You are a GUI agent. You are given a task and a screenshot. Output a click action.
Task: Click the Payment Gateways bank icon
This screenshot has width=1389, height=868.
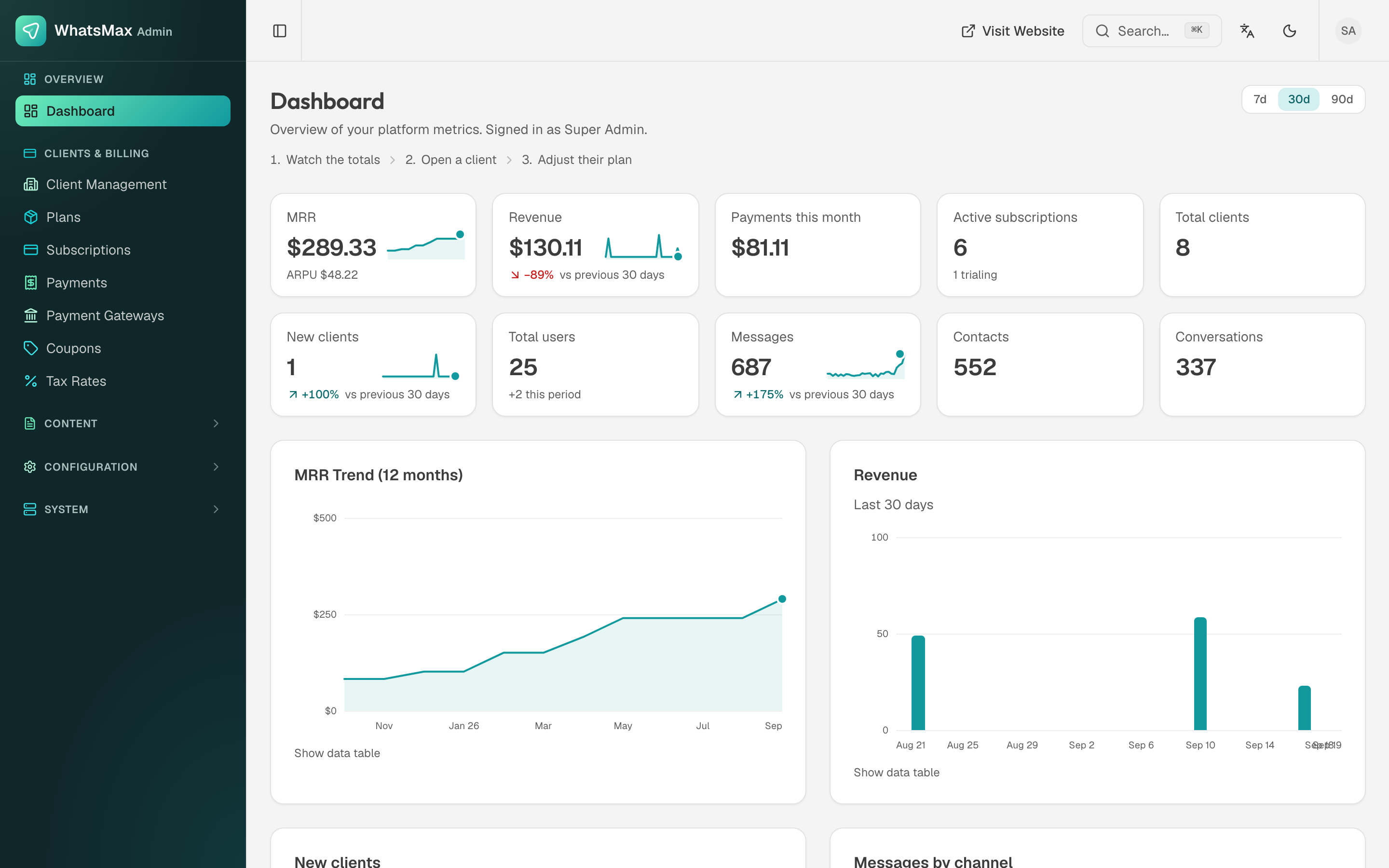(31, 315)
